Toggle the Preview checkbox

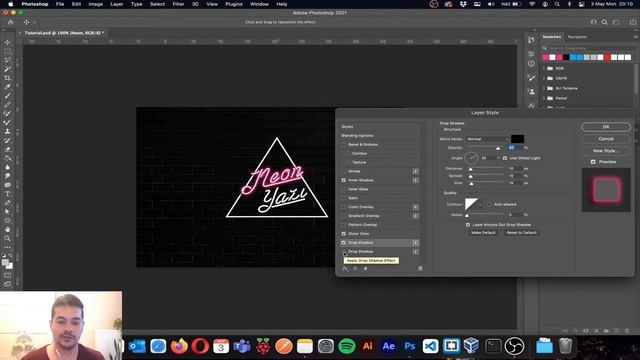593,162
